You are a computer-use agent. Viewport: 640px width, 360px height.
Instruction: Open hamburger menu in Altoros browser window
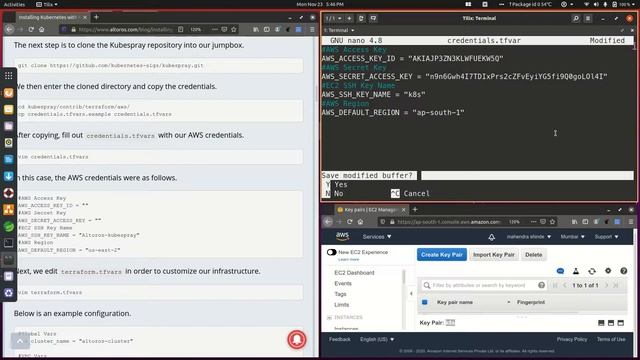(312, 29)
